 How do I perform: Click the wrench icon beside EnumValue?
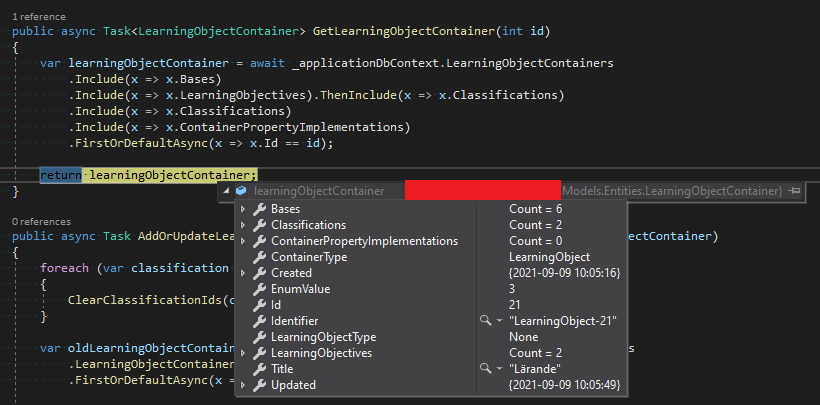(259, 289)
